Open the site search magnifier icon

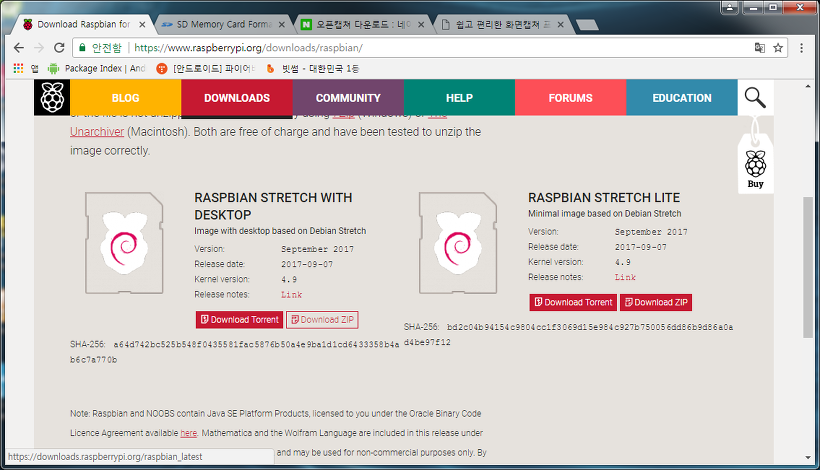pyautogui.click(x=755, y=97)
